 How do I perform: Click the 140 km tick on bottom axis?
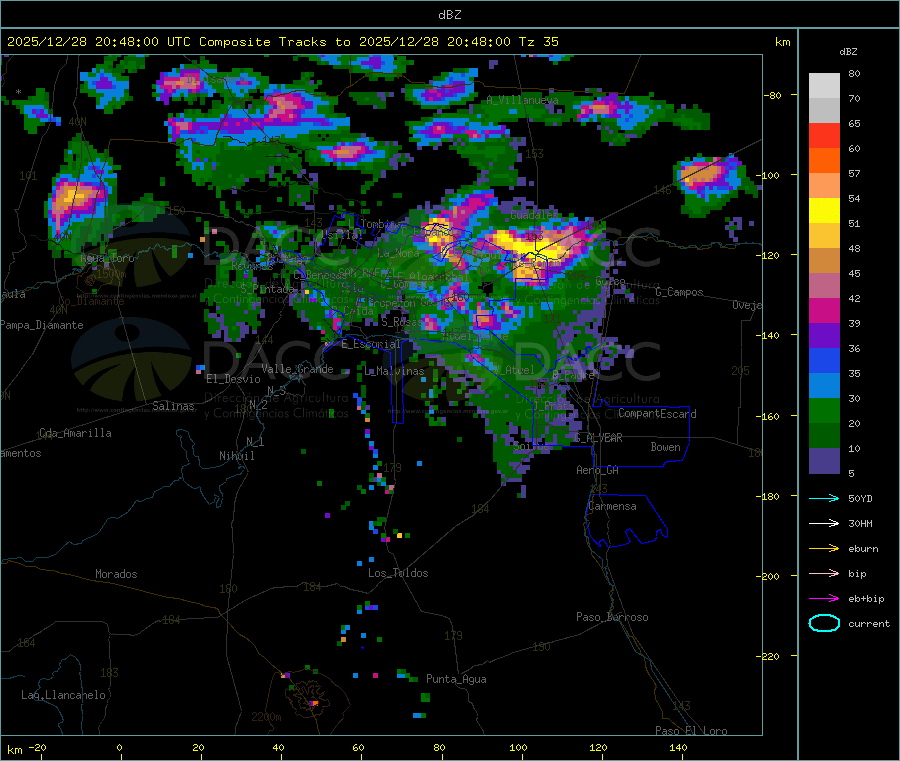pos(678,747)
